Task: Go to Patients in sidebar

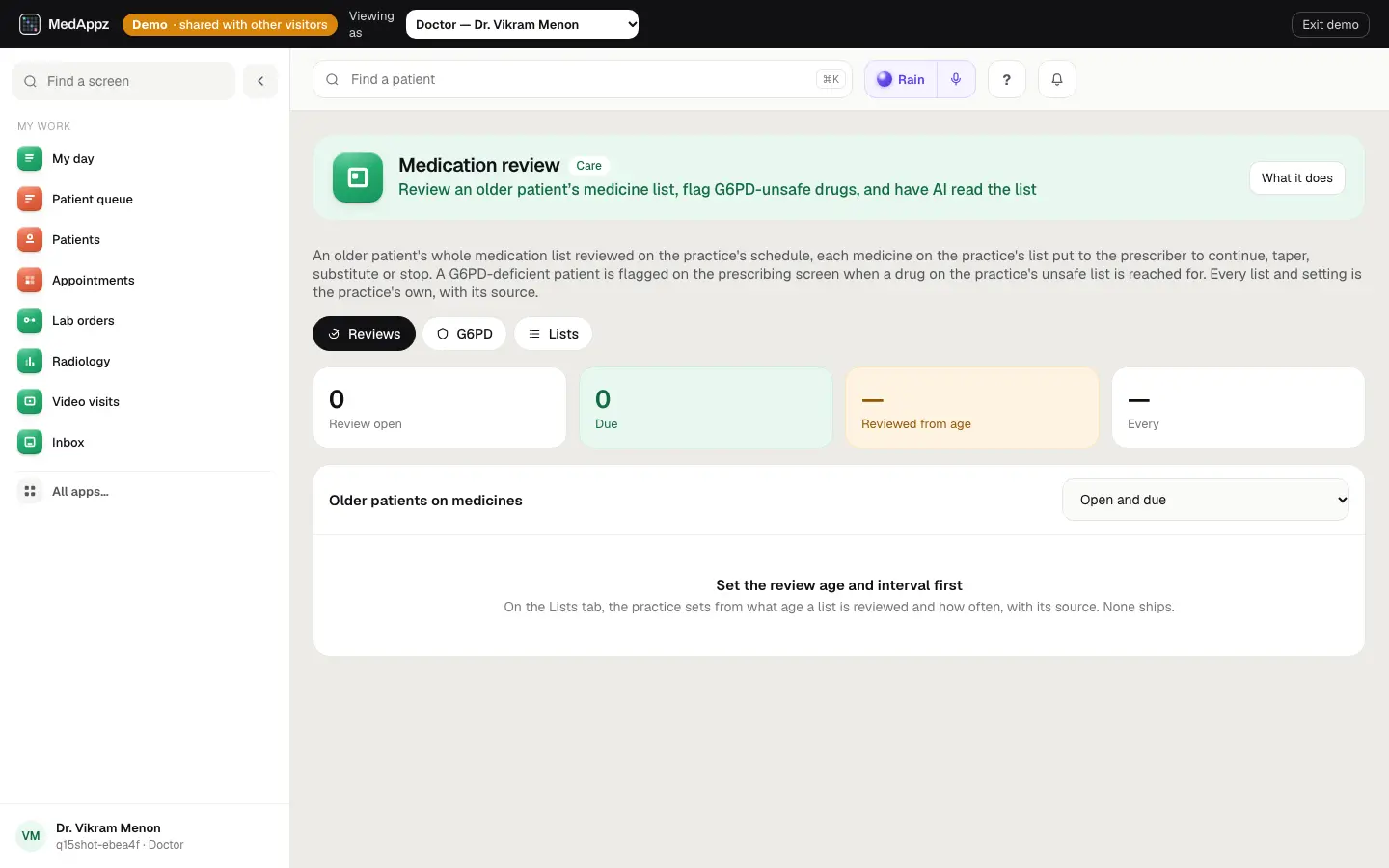Action: (x=145, y=239)
